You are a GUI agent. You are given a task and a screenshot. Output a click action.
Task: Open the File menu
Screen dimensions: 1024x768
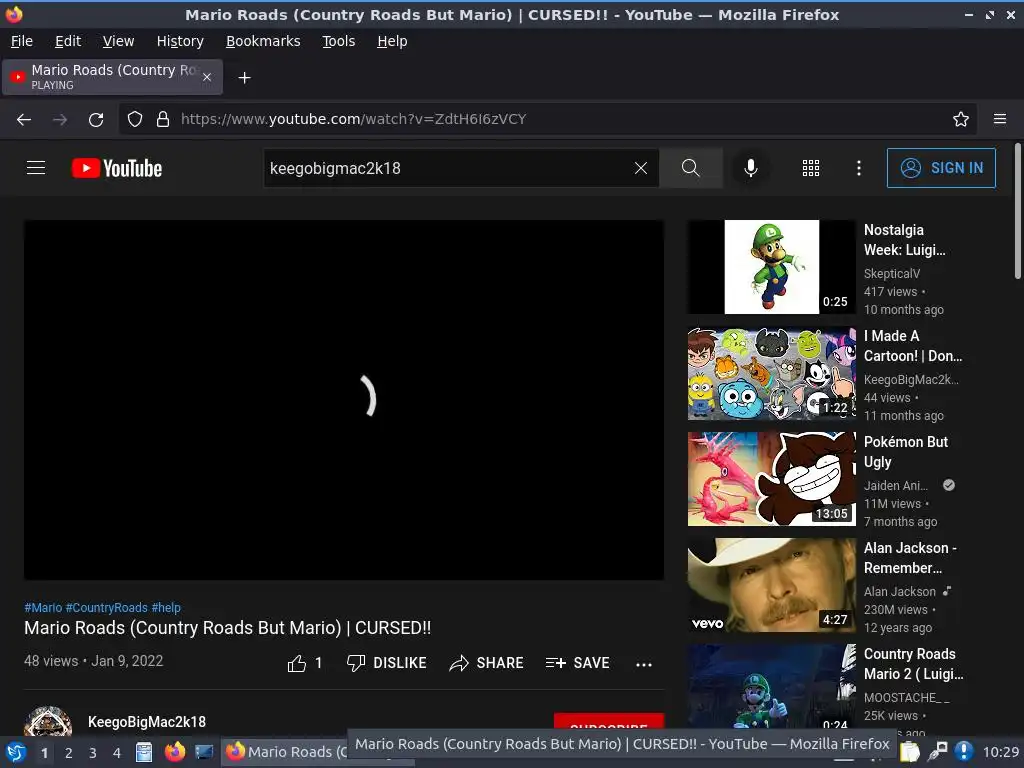pyautogui.click(x=22, y=41)
